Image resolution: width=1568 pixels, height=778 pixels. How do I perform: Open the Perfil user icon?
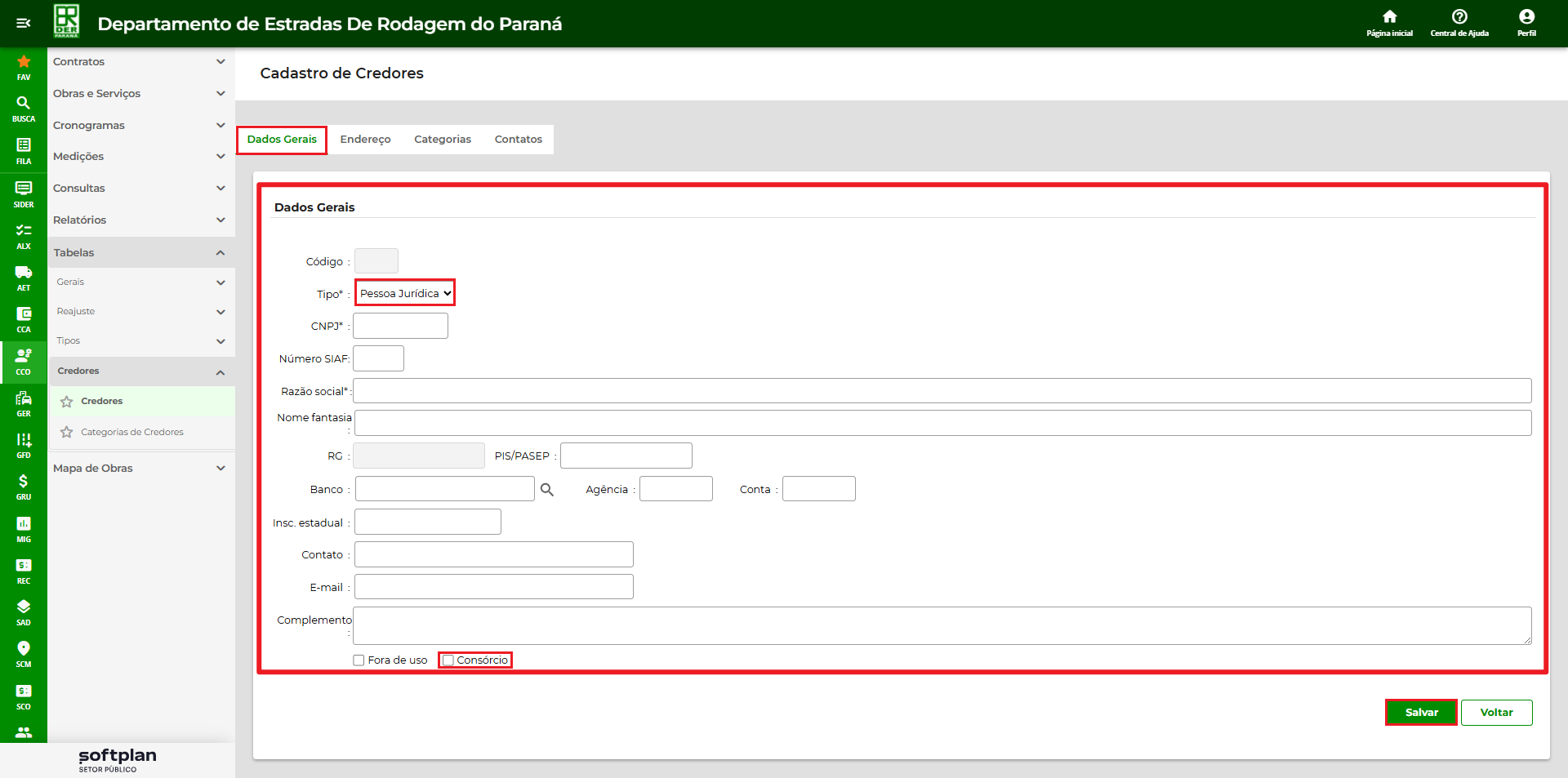pos(1526,17)
